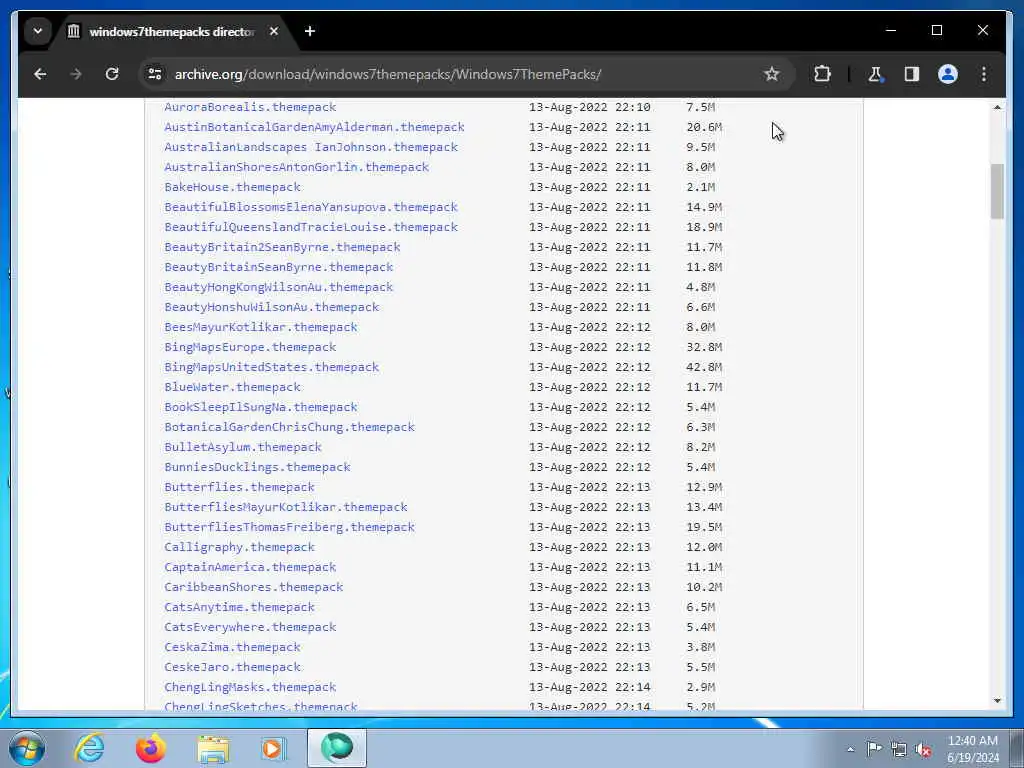Open the profile avatar menu

click(948, 74)
